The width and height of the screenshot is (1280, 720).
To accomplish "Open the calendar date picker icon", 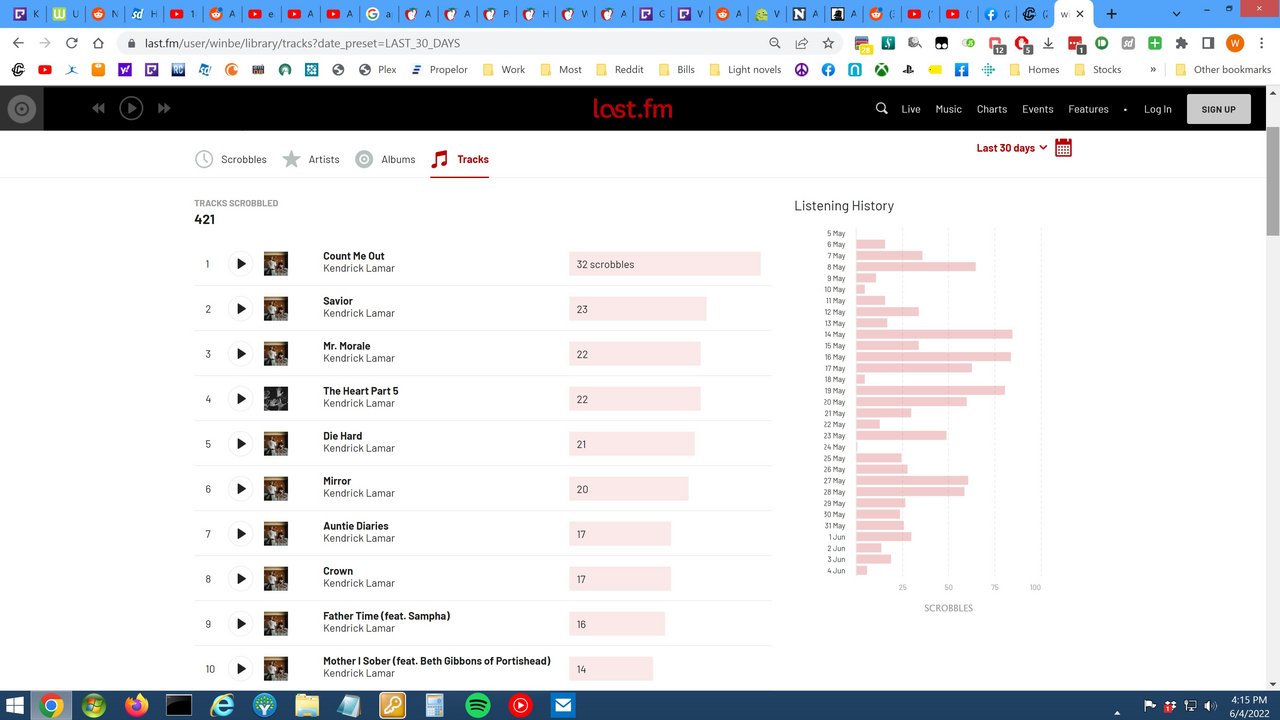I will click(1063, 148).
